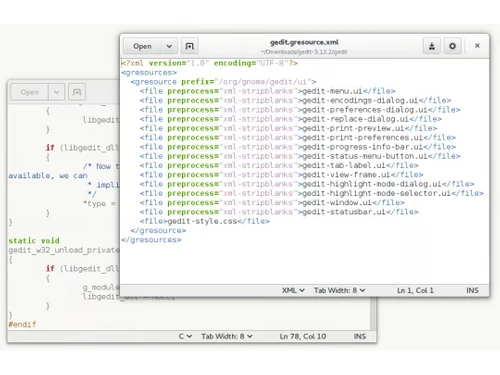The height and width of the screenshot is (375, 500).
Task: Click line containing gedit-progress-info-bar.ui
Action: pos(298,147)
